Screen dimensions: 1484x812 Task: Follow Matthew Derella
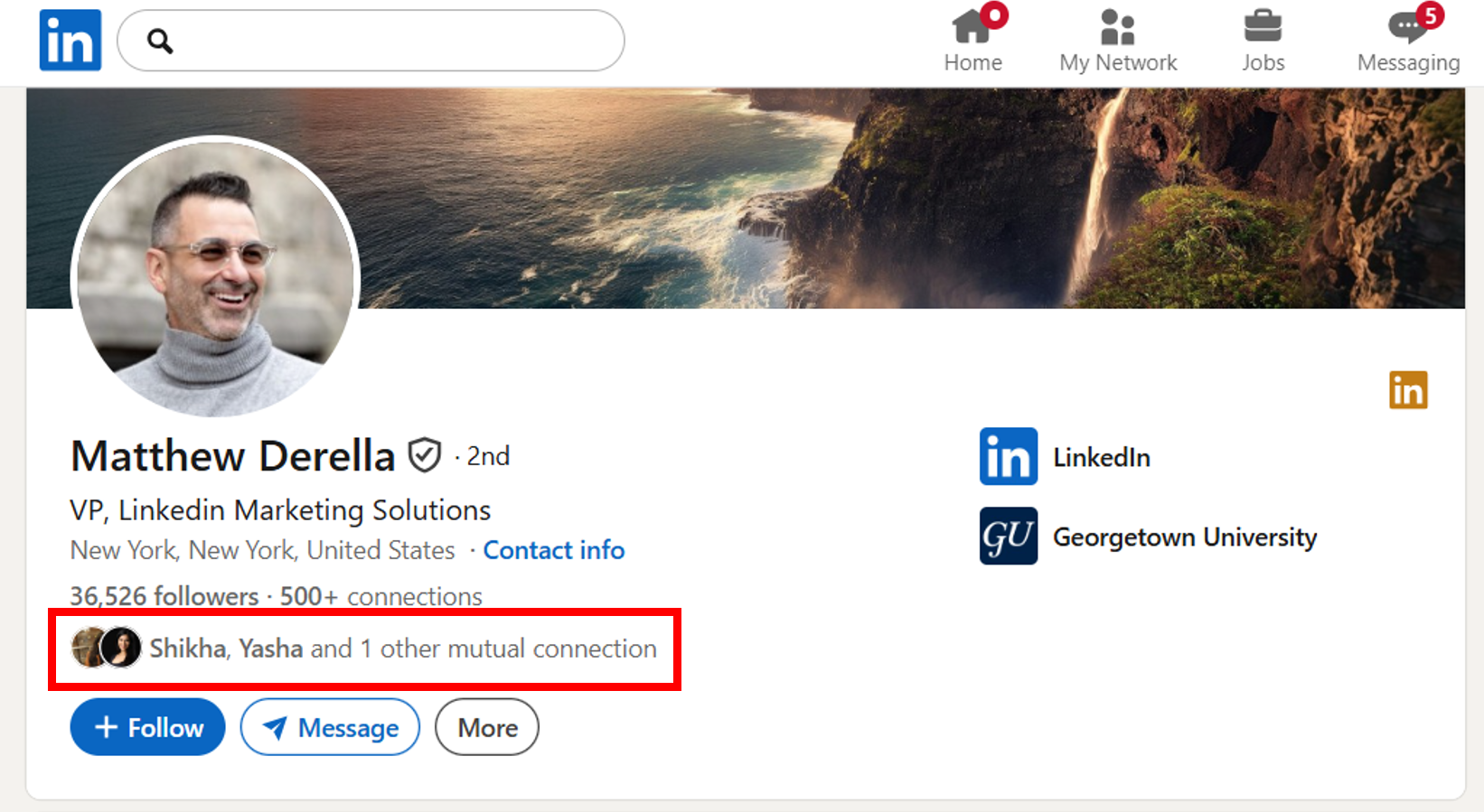(x=147, y=727)
